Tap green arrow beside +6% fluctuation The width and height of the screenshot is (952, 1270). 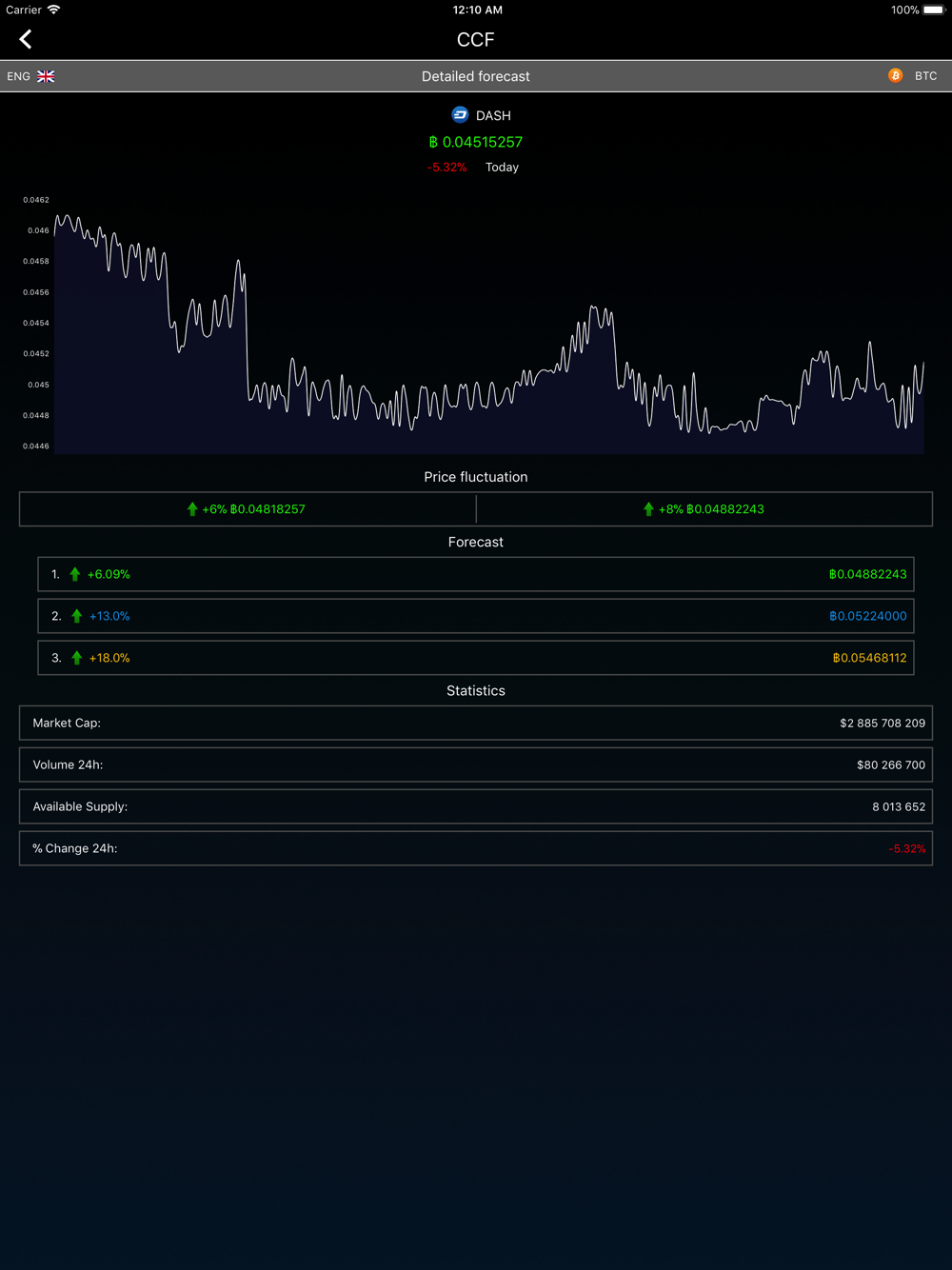pyautogui.click(x=192, y=509)
